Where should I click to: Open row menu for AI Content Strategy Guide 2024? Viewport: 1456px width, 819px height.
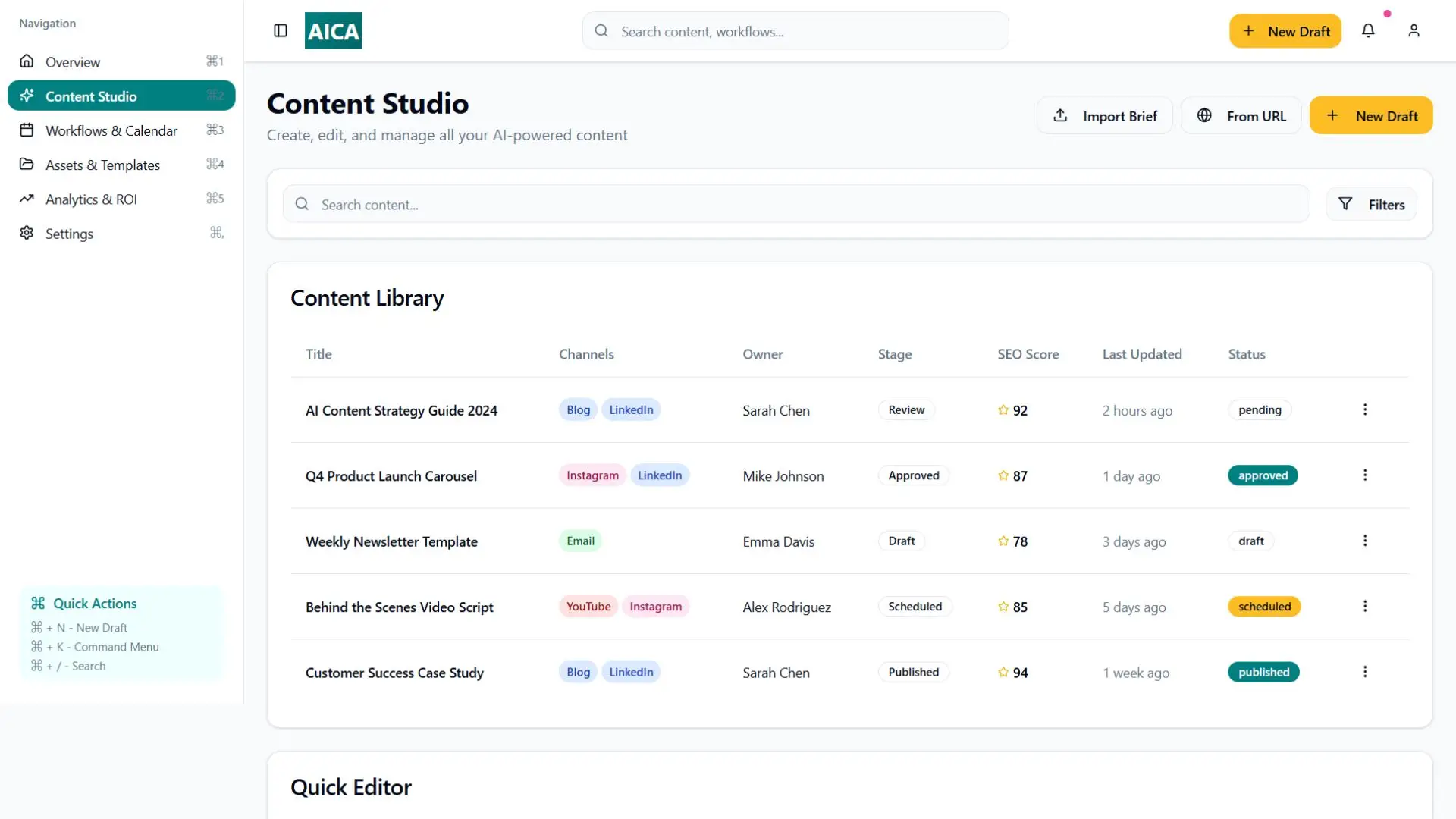coord(1365,409)
